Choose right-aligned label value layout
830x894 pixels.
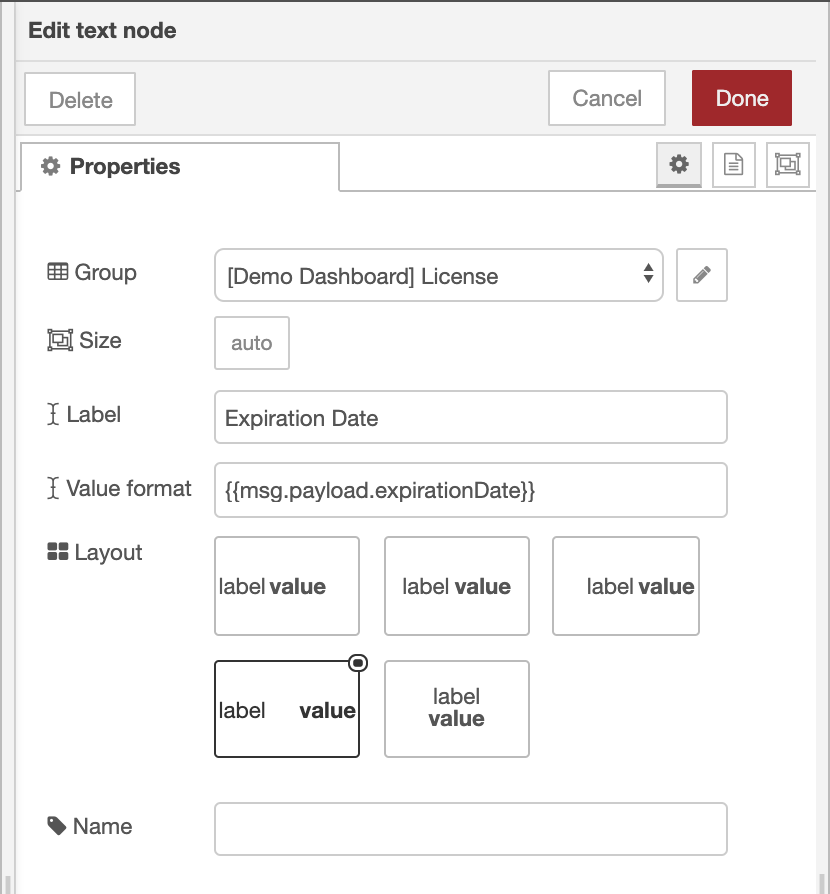coord(626,586)
